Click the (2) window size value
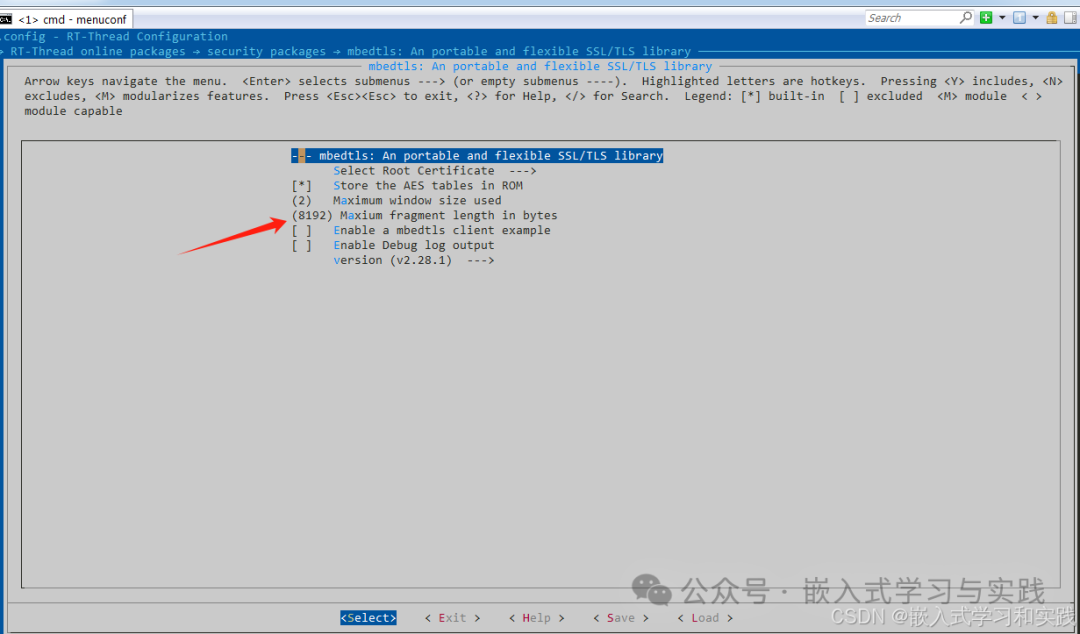Viewport: 1080px width, 634px height. [x=302, y=201]
